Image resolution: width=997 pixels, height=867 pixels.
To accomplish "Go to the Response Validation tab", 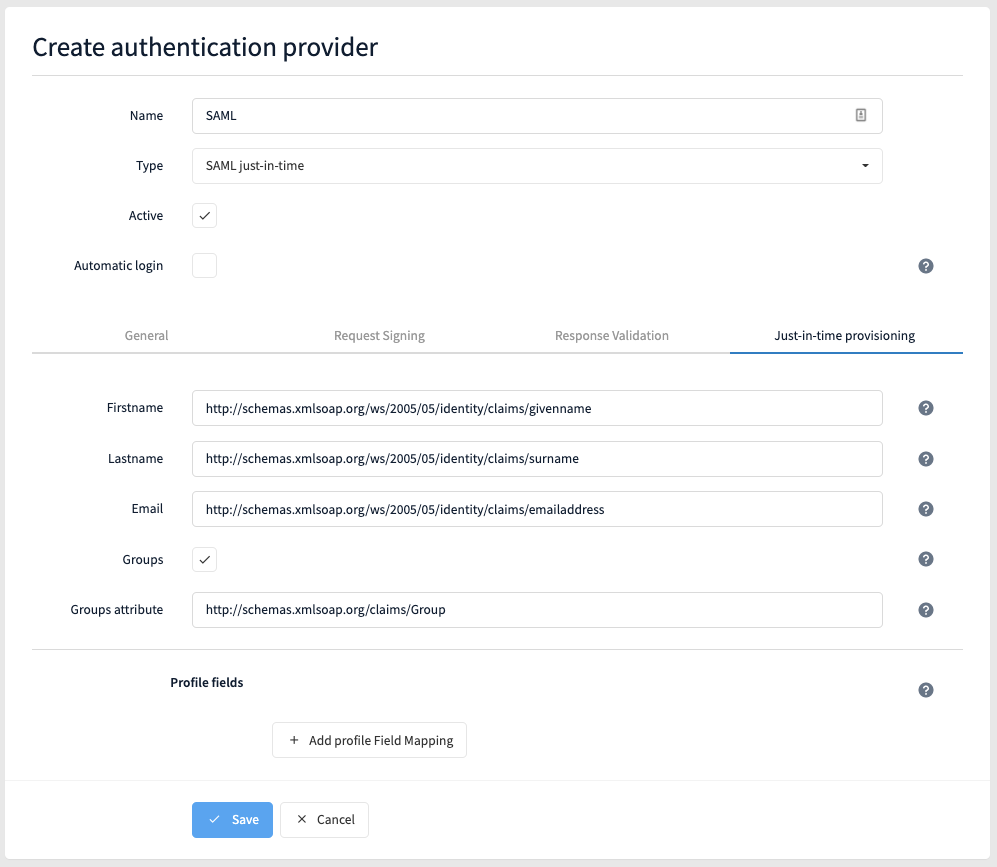I will tap(612, 336).
